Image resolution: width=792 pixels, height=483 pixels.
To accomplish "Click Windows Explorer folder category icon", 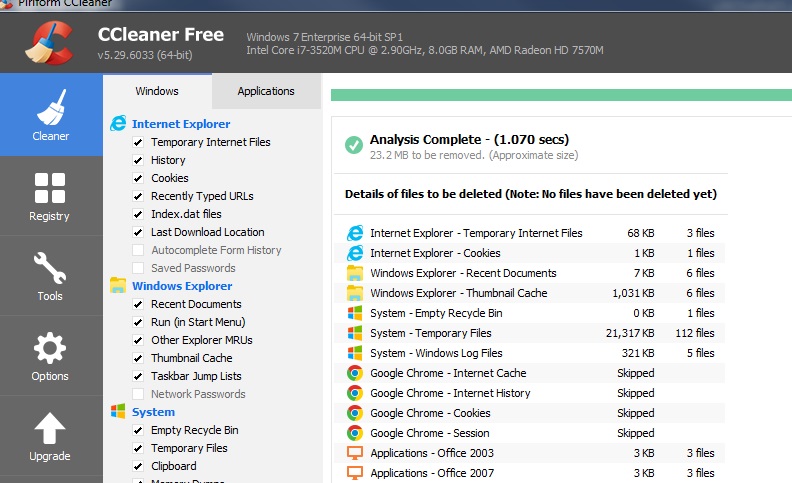I will [x=118, y=285].
